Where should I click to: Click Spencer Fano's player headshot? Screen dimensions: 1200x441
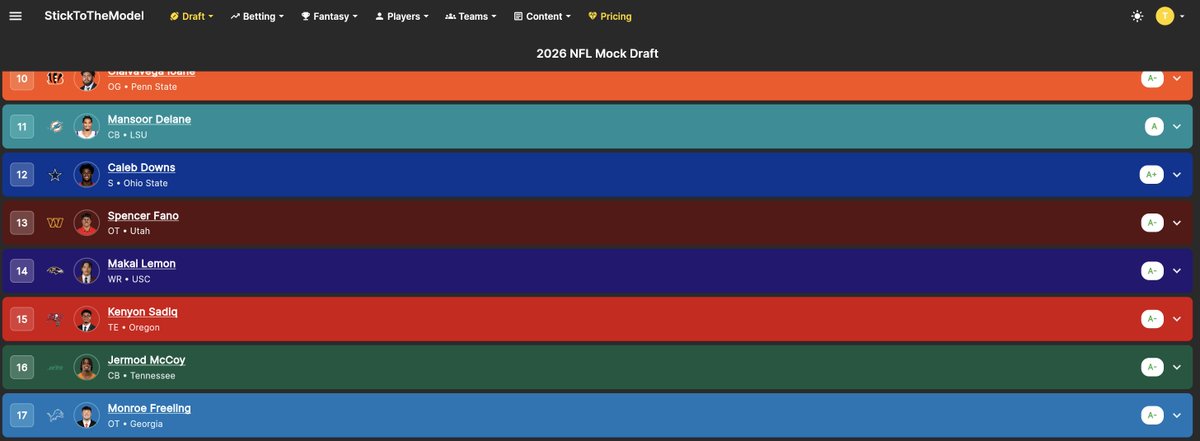pos(86,223)
